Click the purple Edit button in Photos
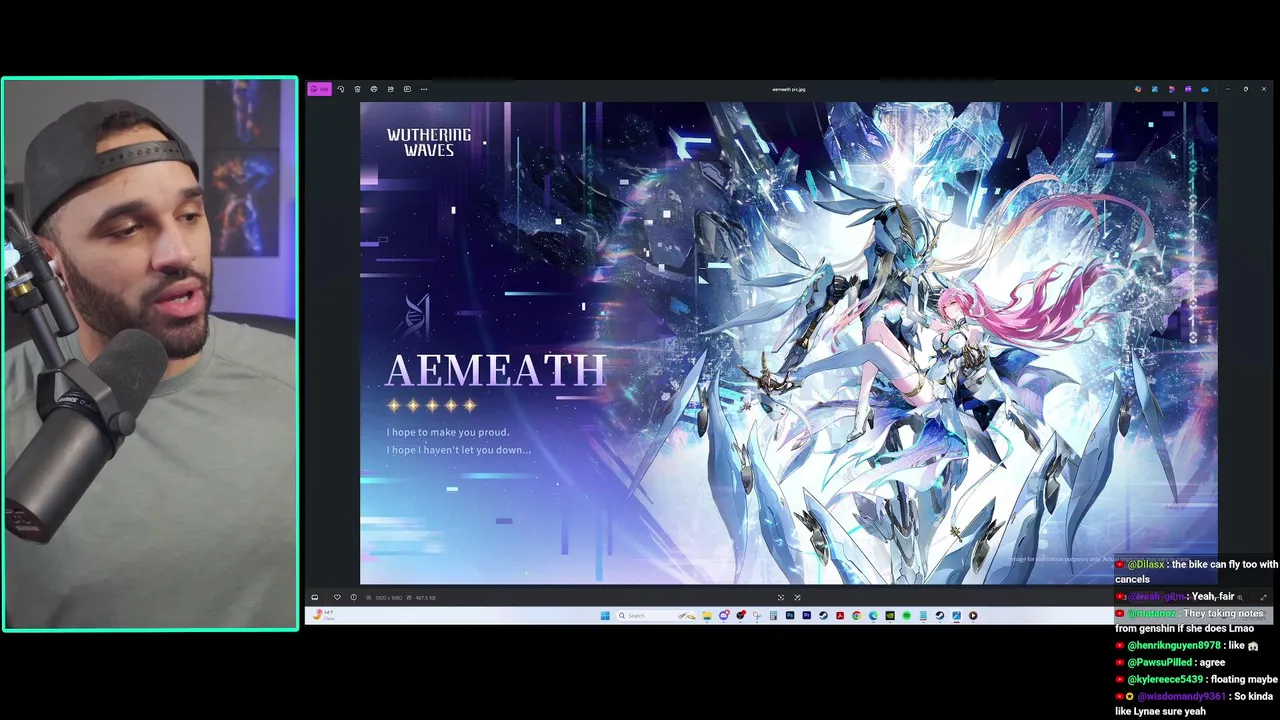The width and height of the screenshot is (1280, 720). [319, 89]
